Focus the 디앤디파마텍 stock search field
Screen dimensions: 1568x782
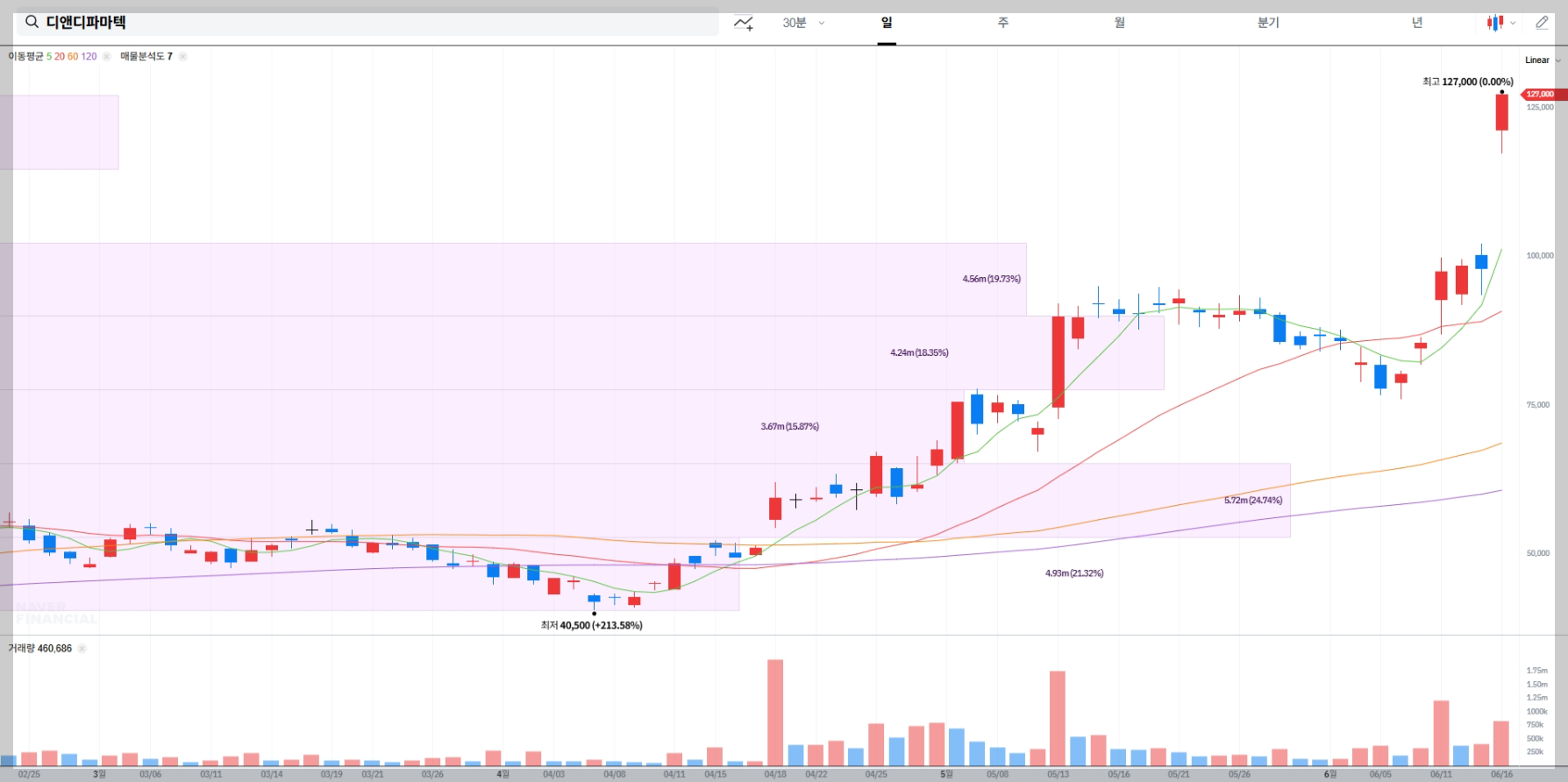pyautogui.click(x=367, y=23)
